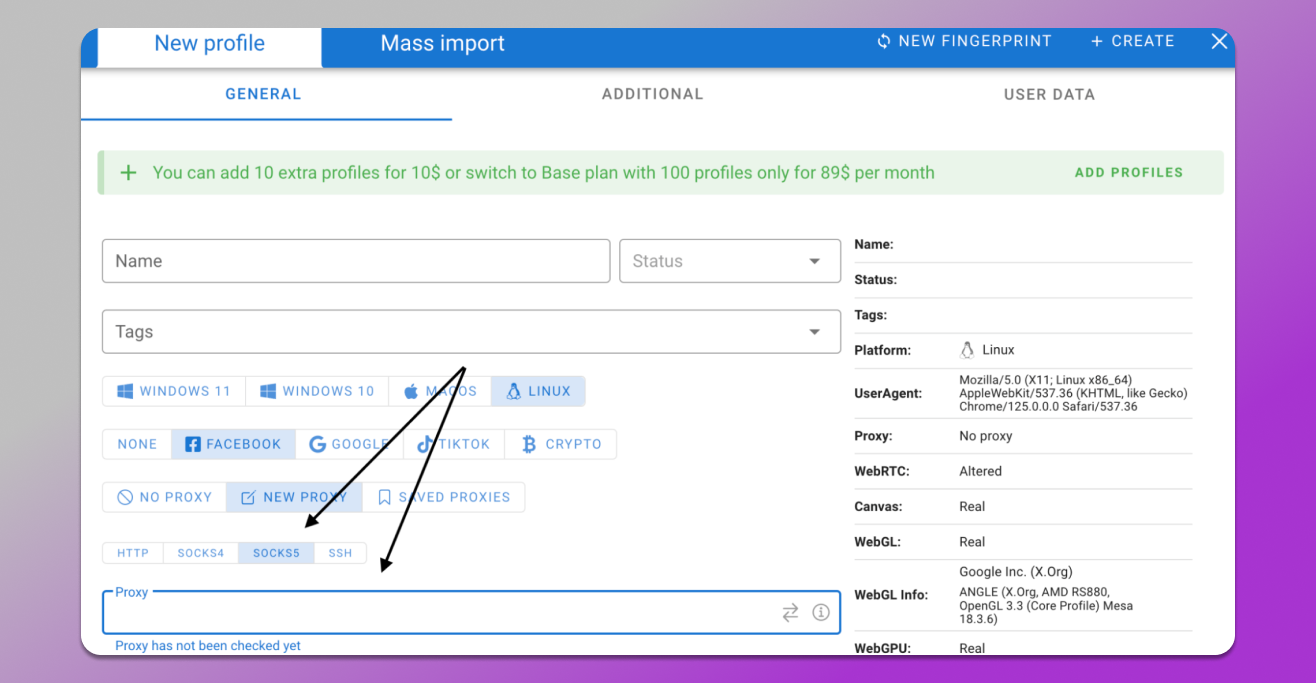The width and height of the screenshot is (1316, 683).
Task: Click the plus icon in the green banner
Action: point(128,173)
